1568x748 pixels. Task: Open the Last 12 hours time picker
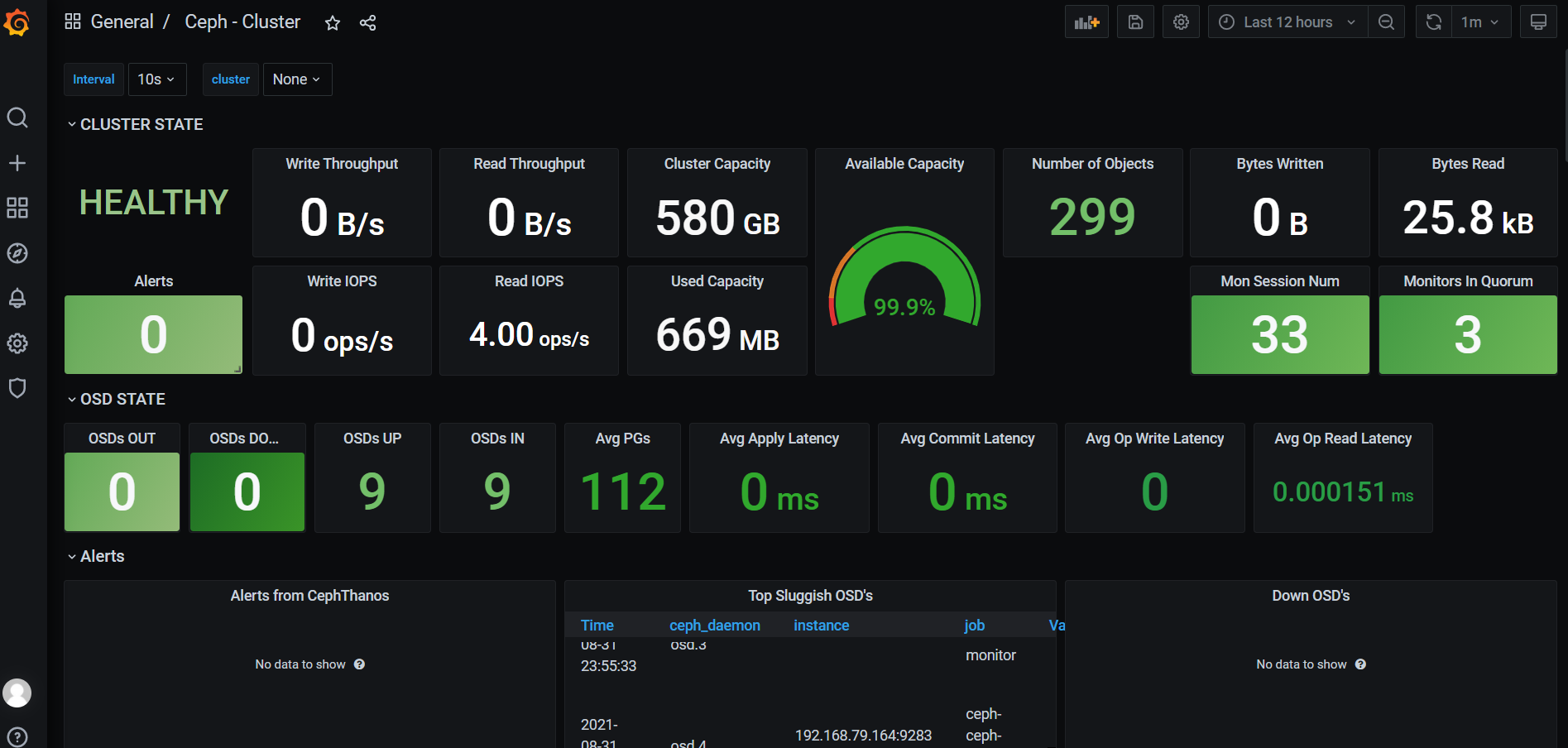point(1287,22)
